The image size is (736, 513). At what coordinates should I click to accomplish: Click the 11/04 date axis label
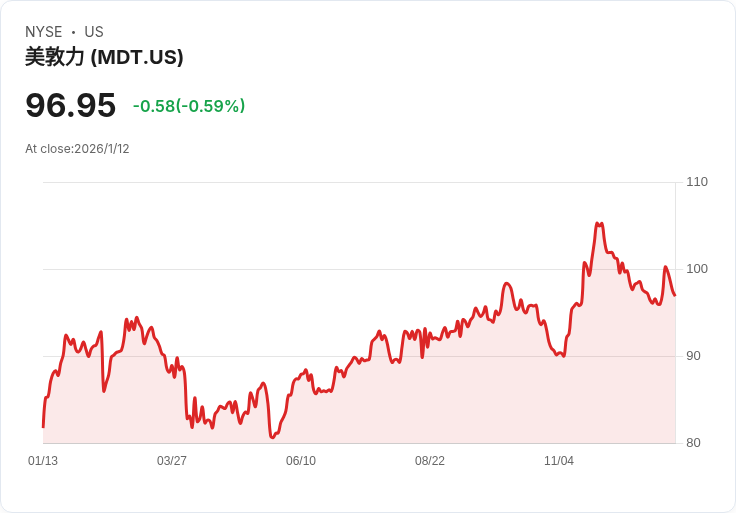[x=559, y=461]
